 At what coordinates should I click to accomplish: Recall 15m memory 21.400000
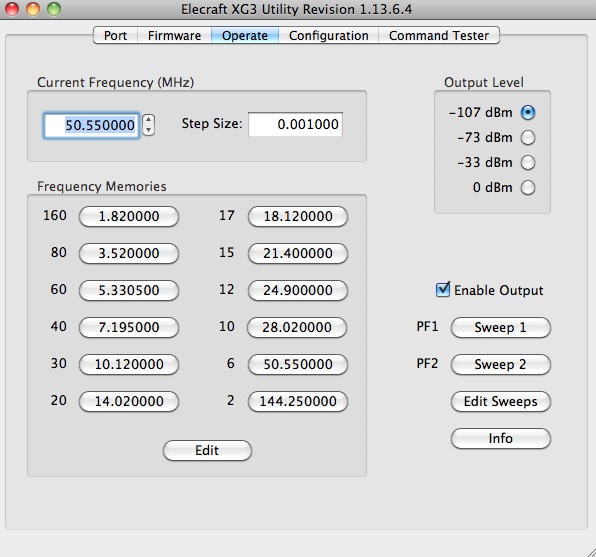(x=298, y=253)
